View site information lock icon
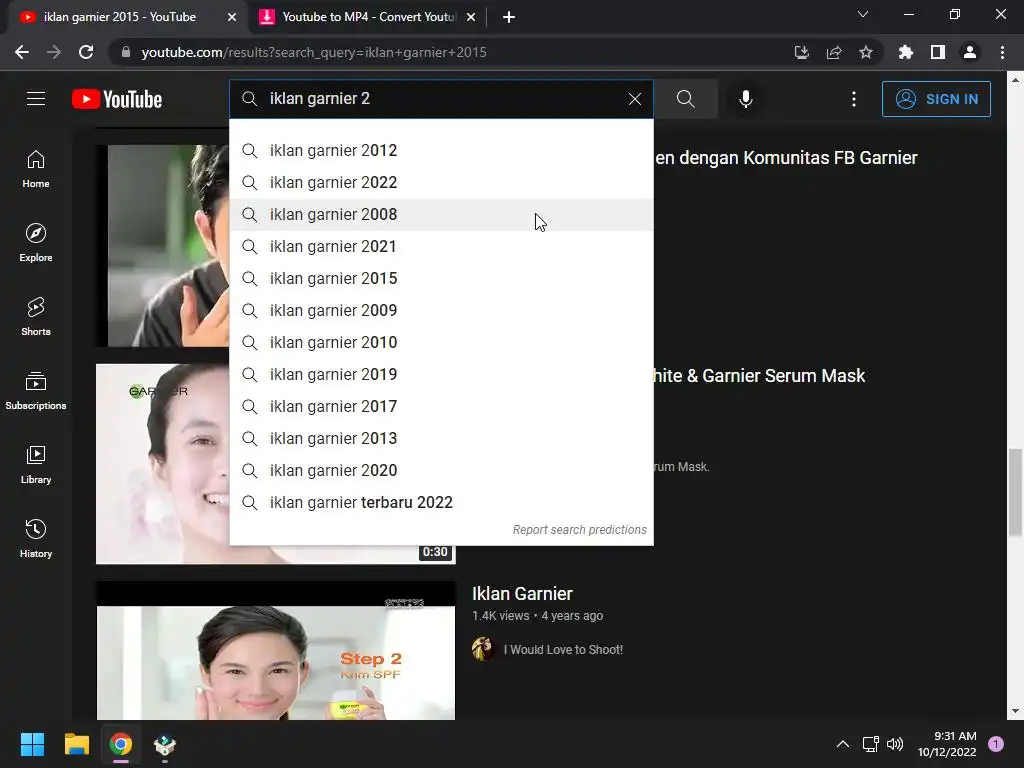The image size is (1024, 768). [x=126, y=52]
